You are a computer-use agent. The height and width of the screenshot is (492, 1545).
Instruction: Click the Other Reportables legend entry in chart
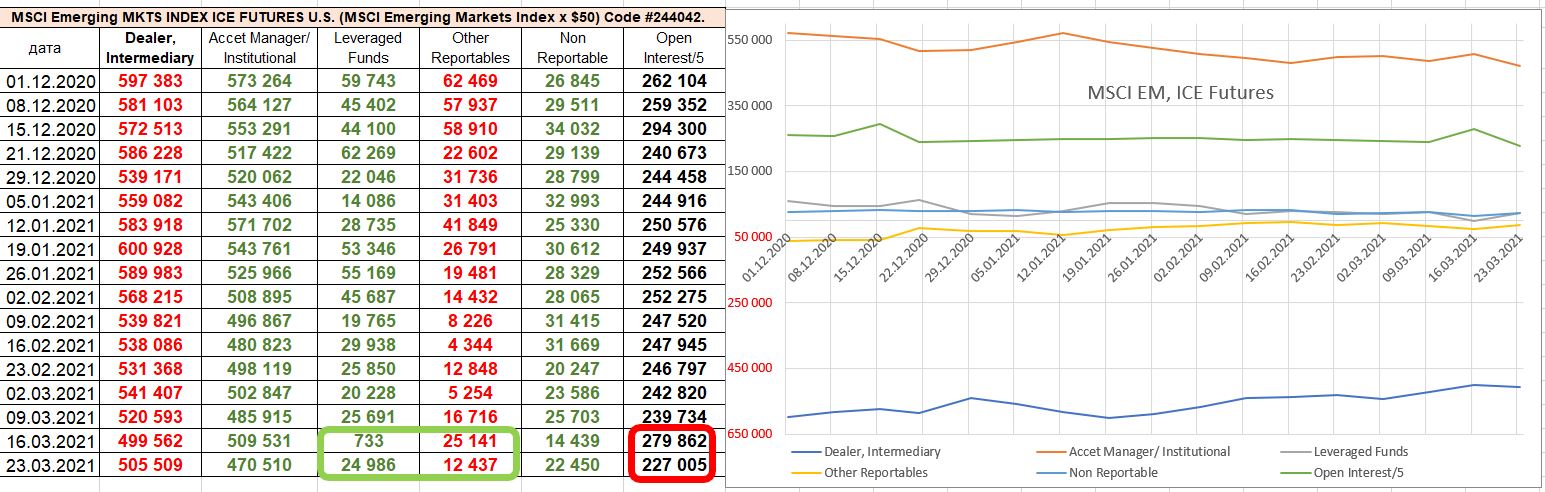point(875,472)
